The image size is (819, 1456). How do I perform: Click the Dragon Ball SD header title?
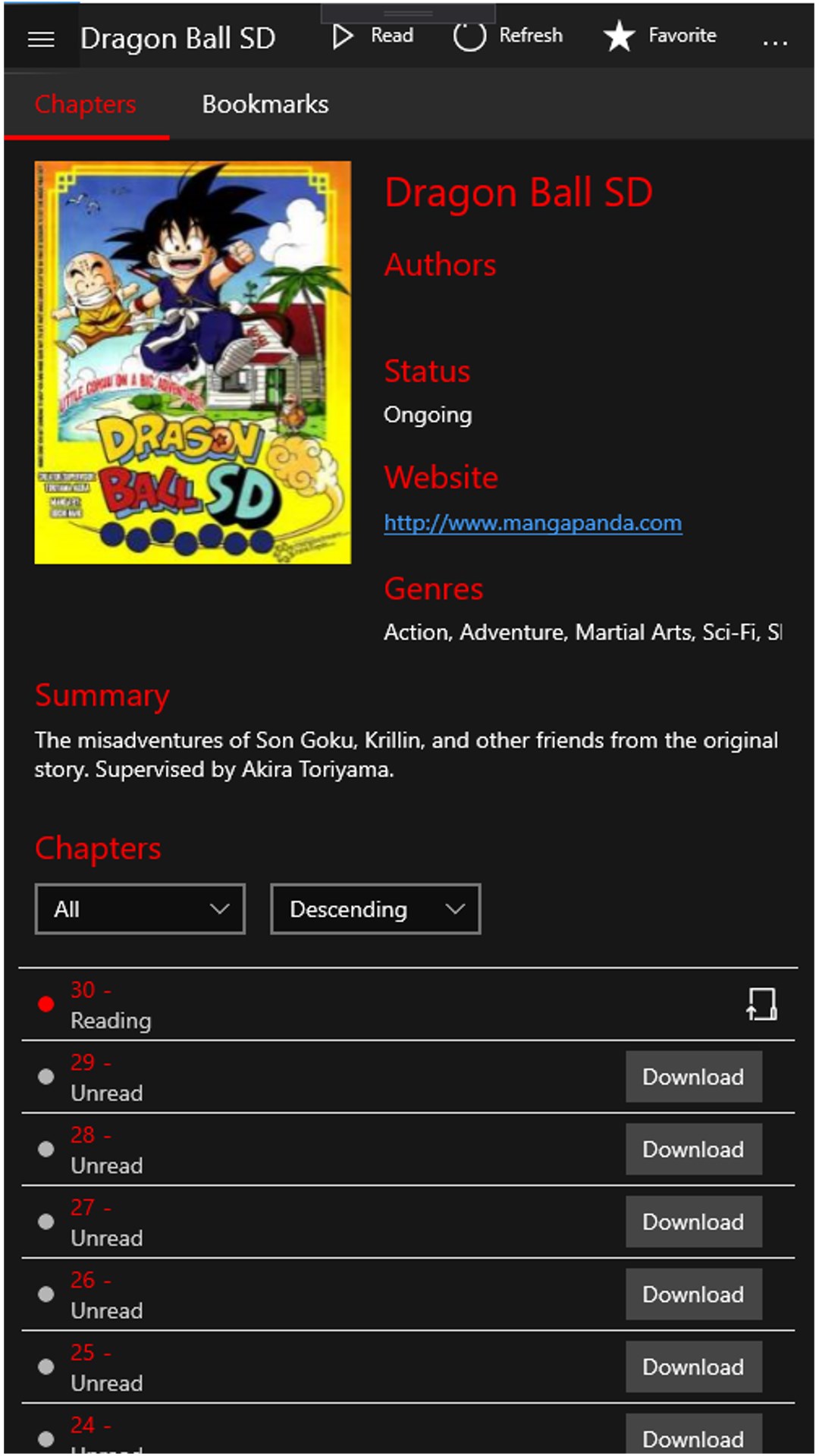(178, 38)
